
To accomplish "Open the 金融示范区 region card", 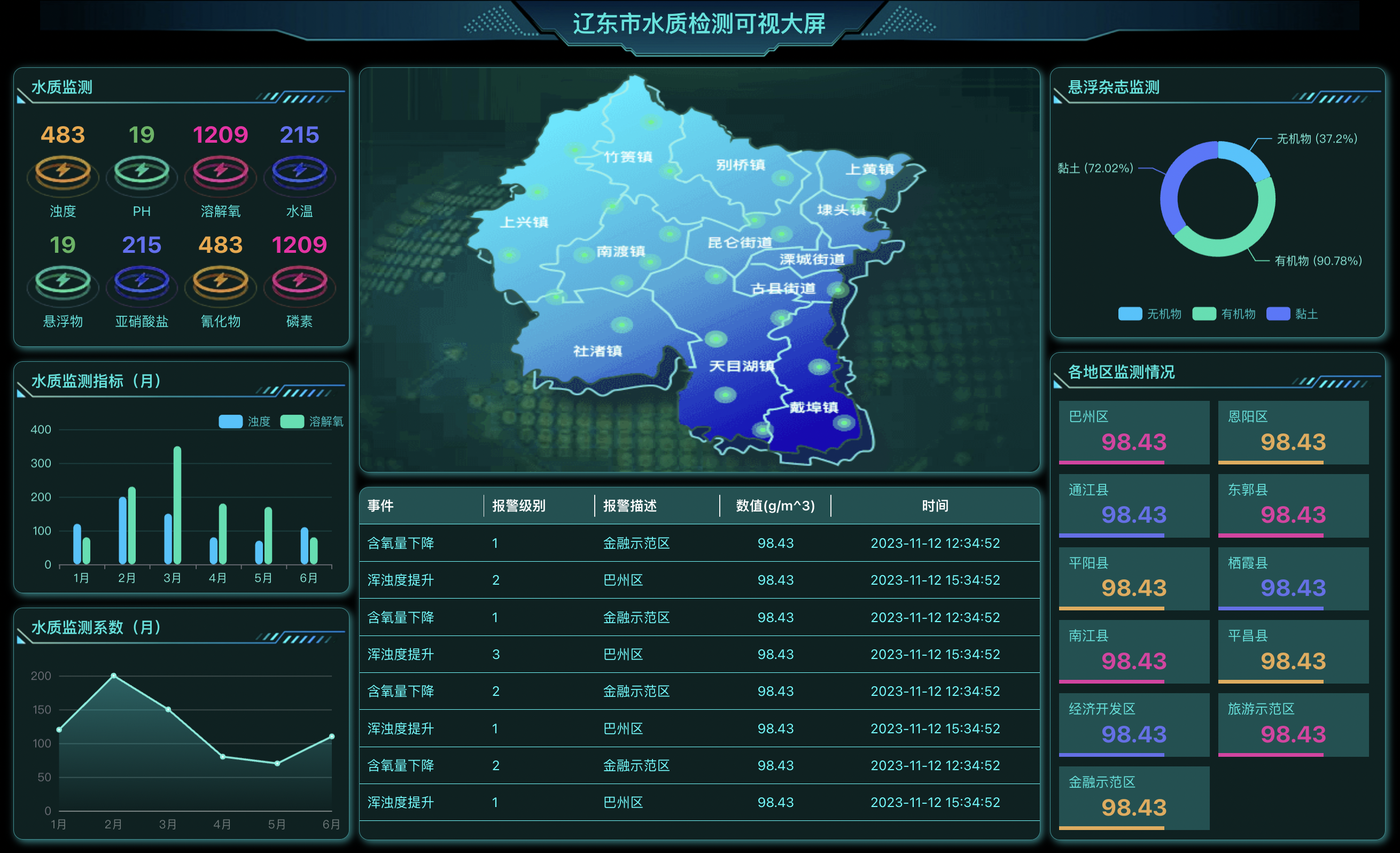I will point(1133,797).
